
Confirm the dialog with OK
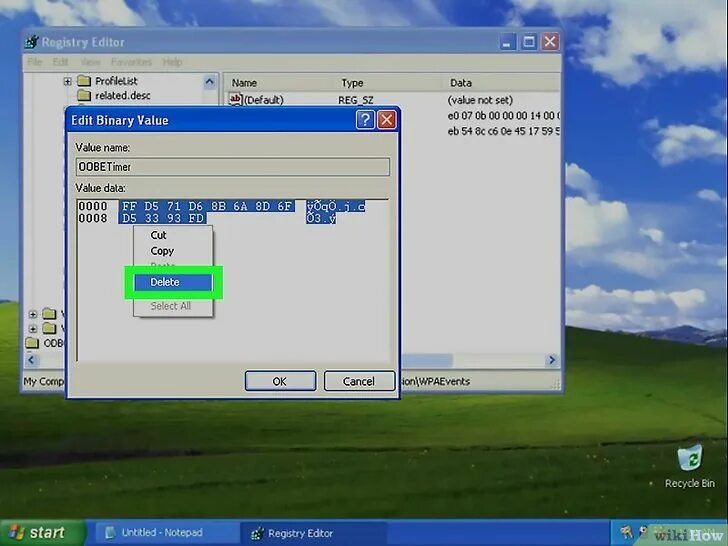(280, 381)
